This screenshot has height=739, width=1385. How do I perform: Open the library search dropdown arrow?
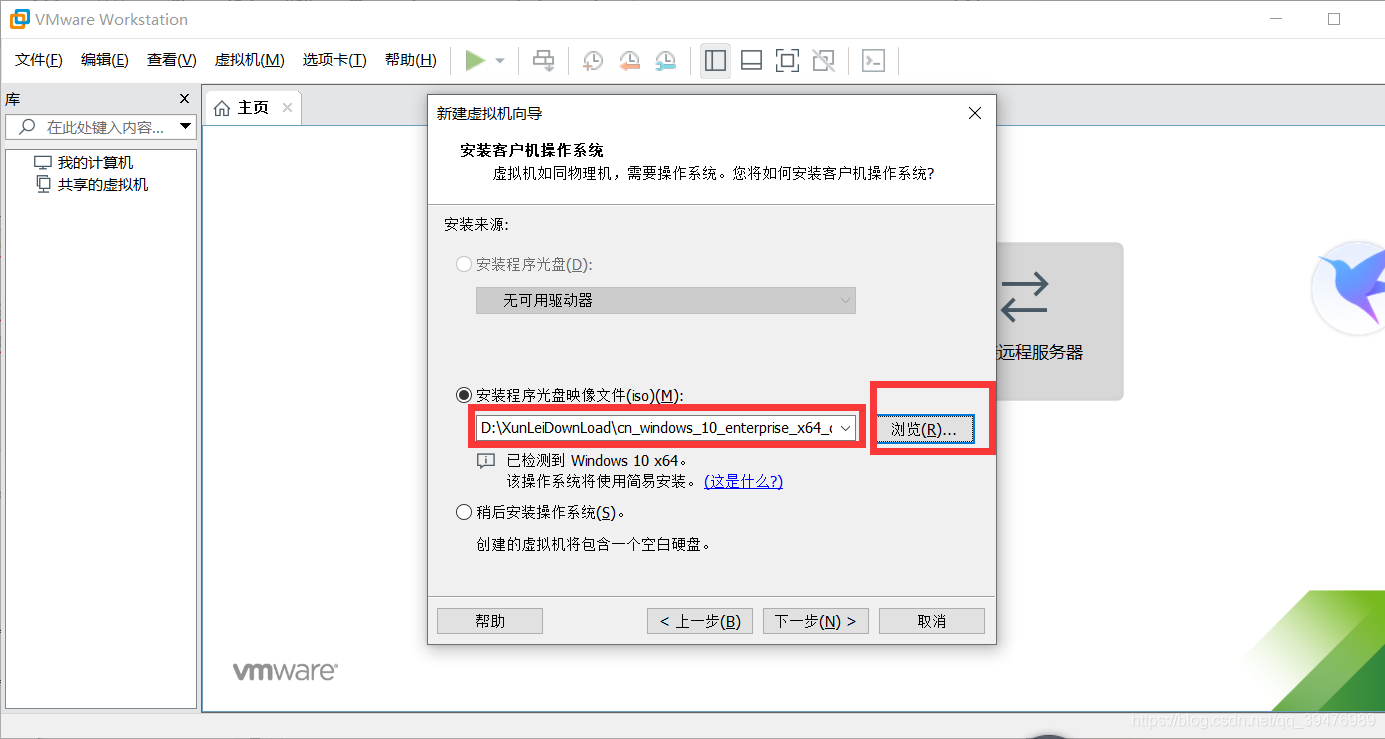pos(185,127)
